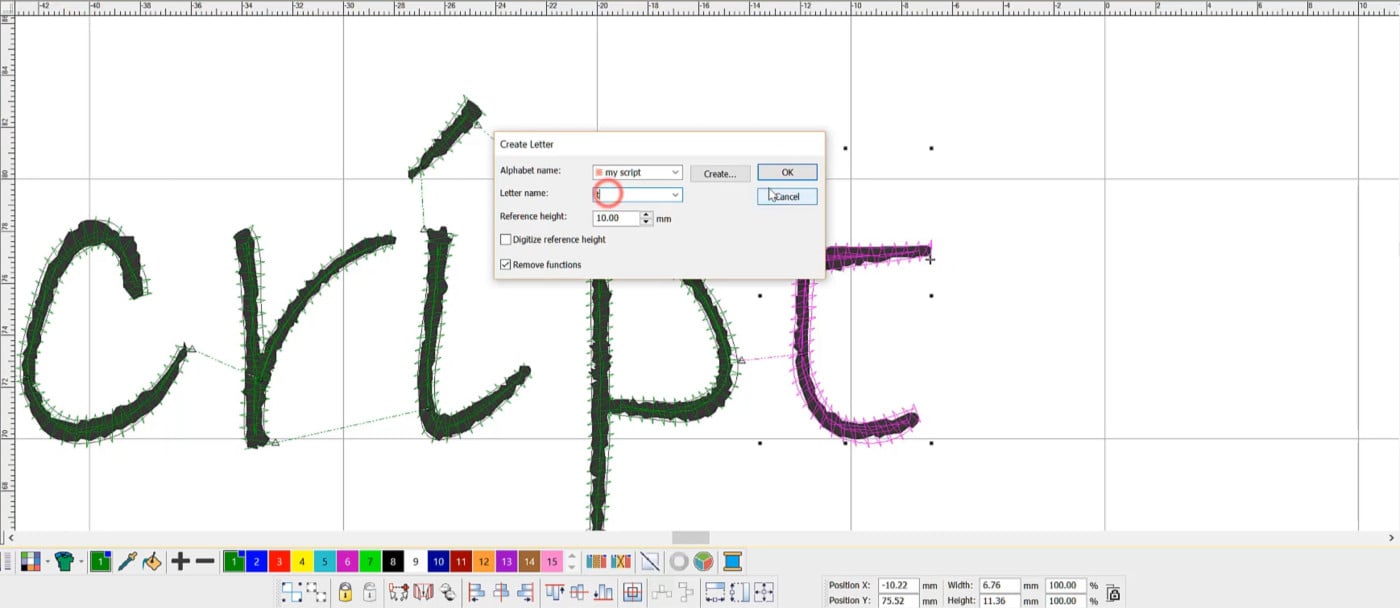This screenshot has width=1400, height=608.
Task: Confirm the dialog with OK
Action: (x=787, y=173)
